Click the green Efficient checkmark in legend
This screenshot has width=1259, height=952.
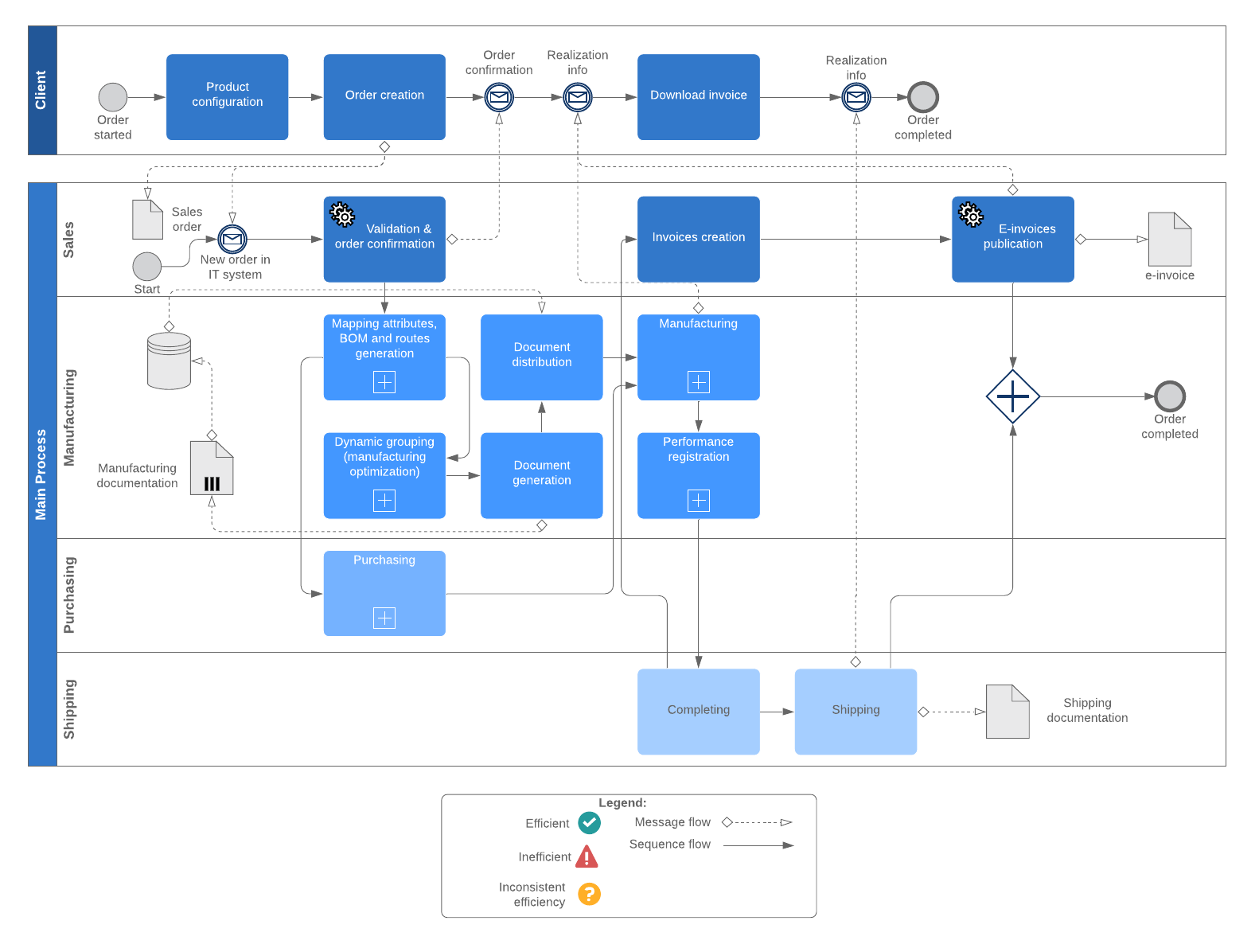tap(589, 822)
